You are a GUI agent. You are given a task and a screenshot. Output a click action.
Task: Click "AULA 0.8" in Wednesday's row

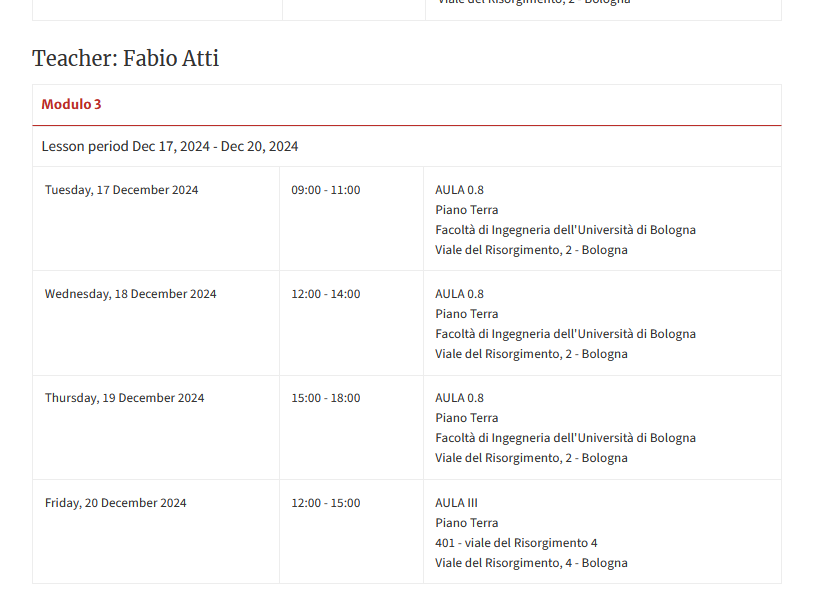459,294
